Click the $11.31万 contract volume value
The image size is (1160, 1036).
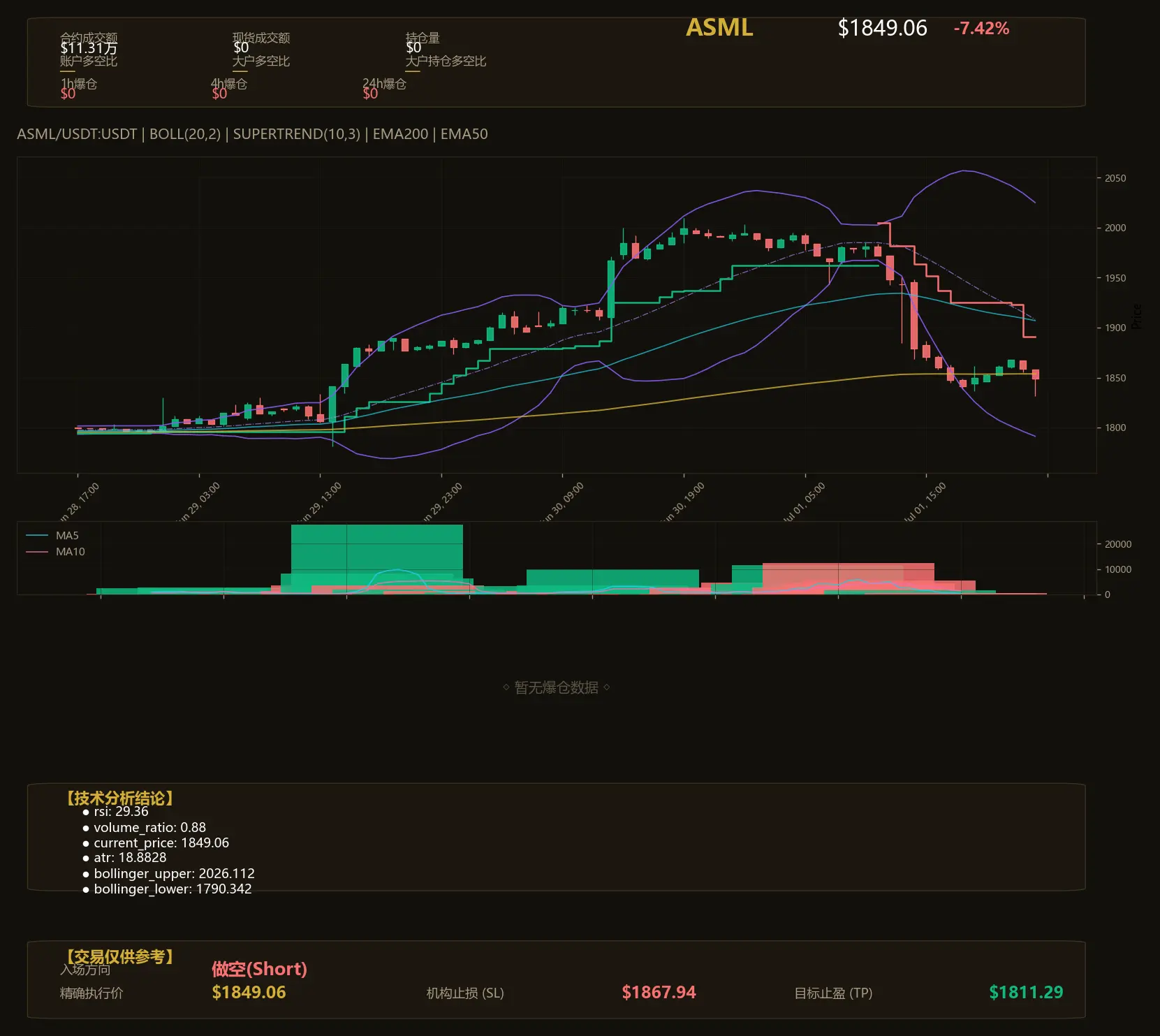[89, 48]
